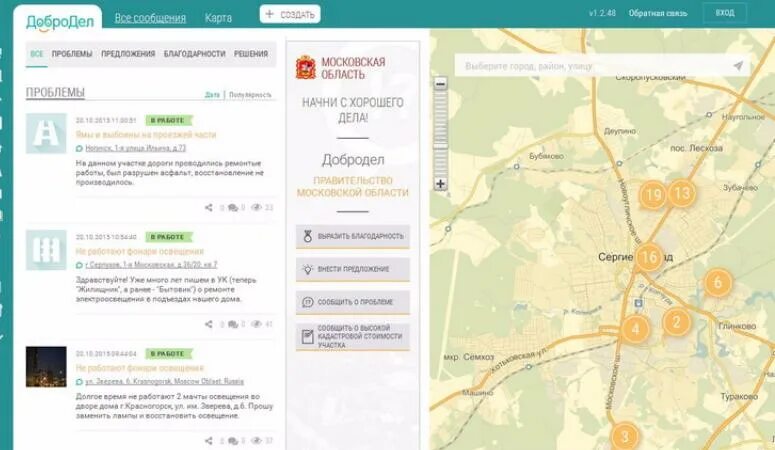Viewport: 775px width, 450px height.
Task: Click views eye icon on potholes post
Action: 256,208
